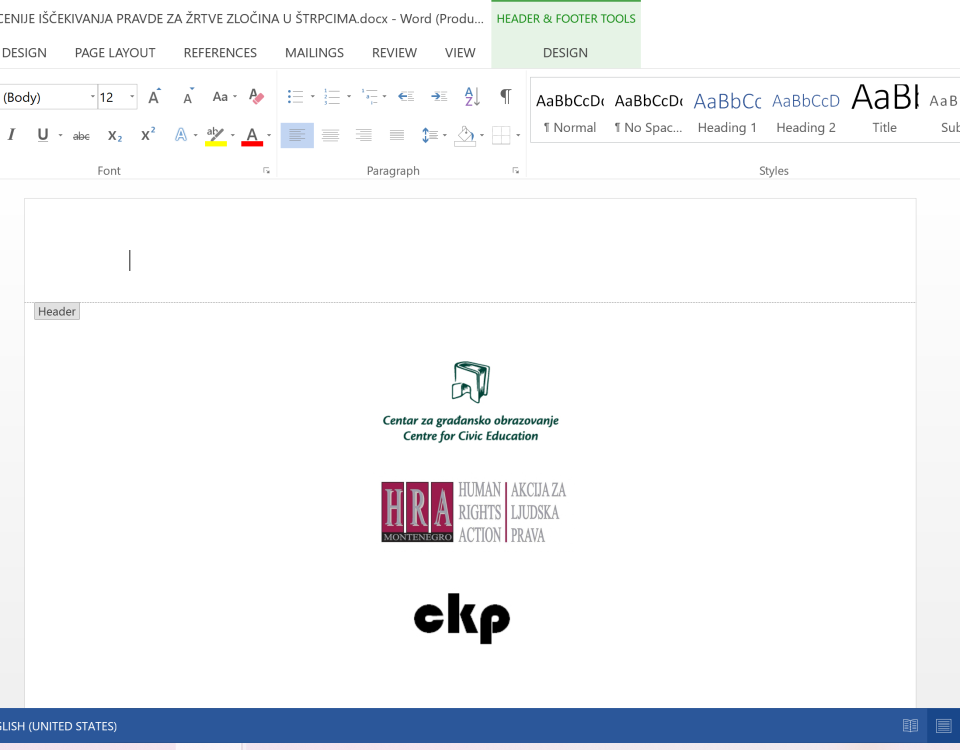Click the Shrink Font icon

click(x=189, y=96)
